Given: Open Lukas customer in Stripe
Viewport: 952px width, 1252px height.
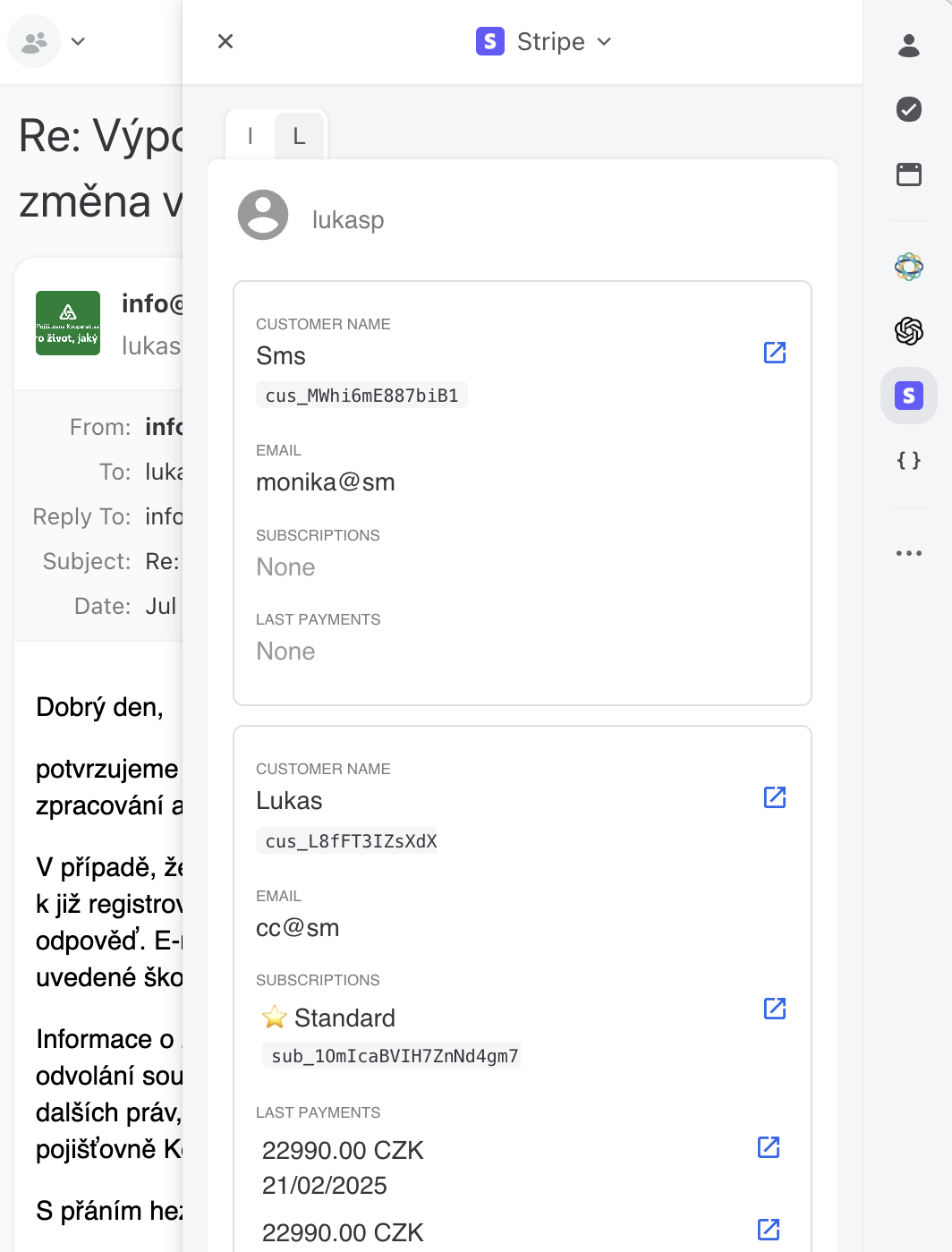Looking at the screenshot, I should coord(775,797).
